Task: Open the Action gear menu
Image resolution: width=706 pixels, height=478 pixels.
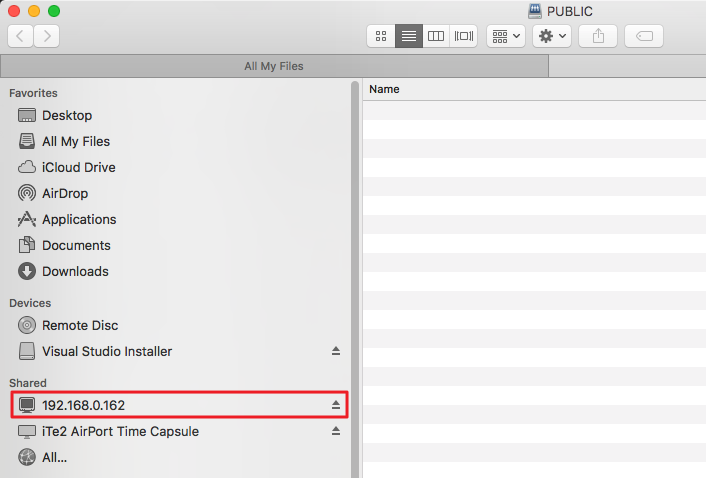Action: click(552, 36)
